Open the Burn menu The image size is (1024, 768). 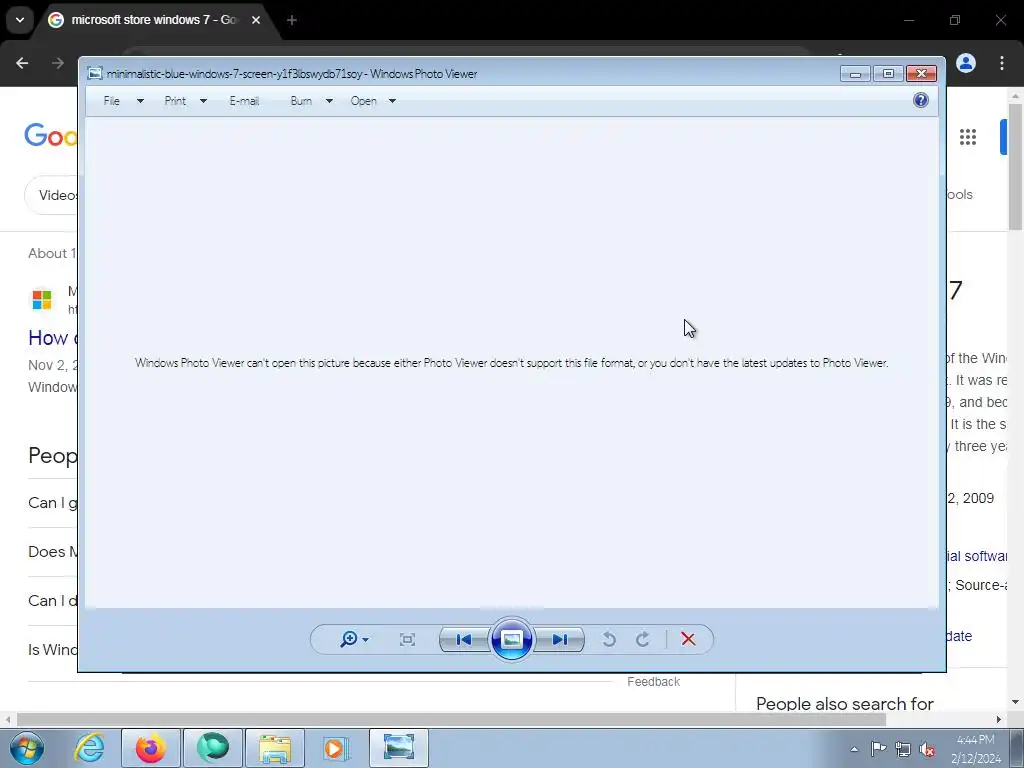(x=301, y=101)
